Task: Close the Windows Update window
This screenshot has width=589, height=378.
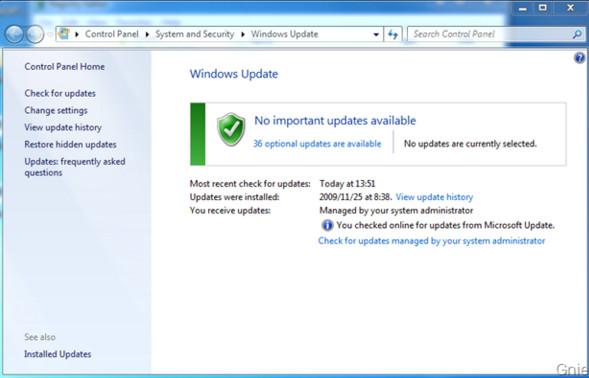Action: 570,8
